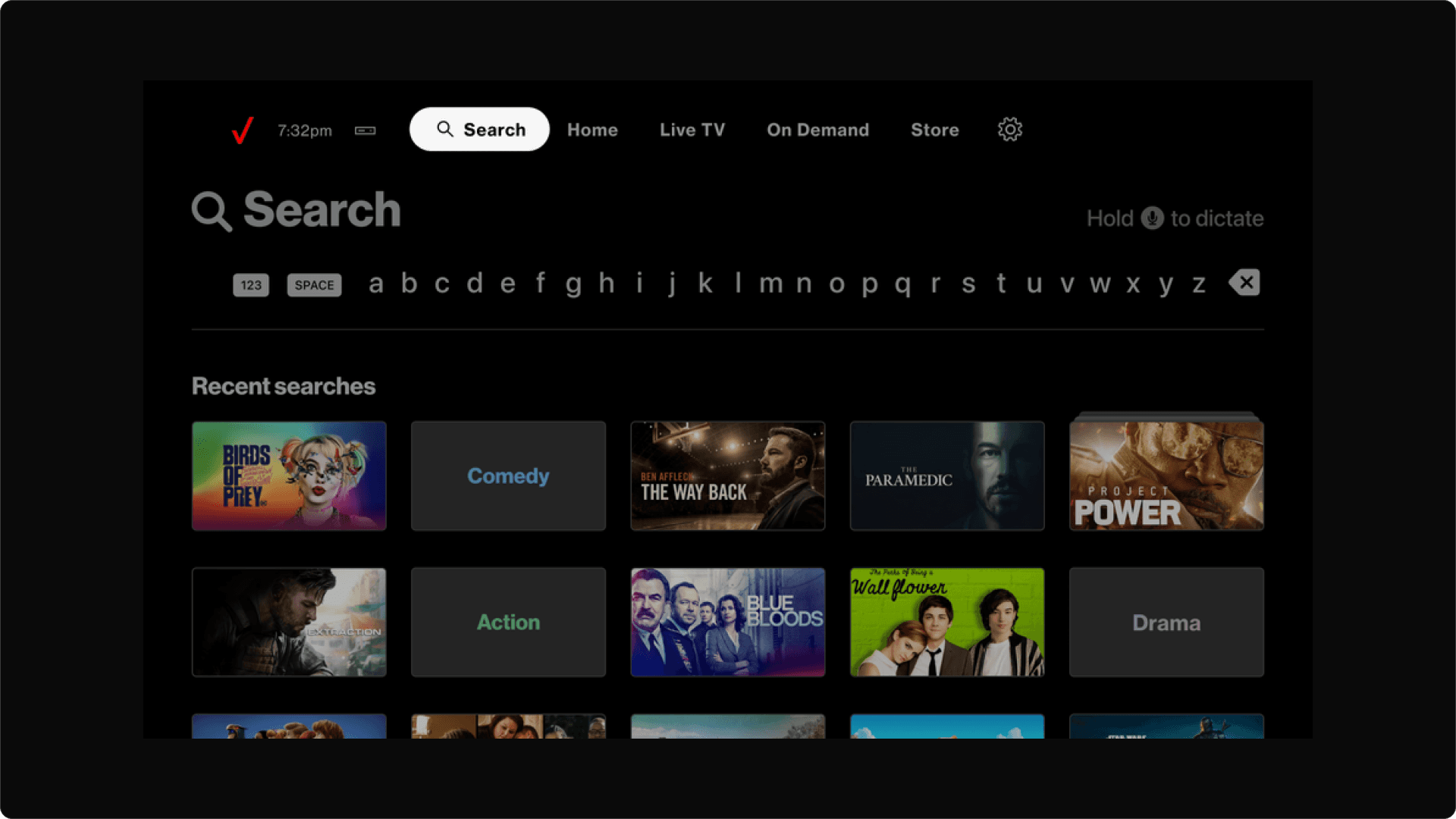Viewport: 1456px width, 819px height.
Task: Select letter b on the keyboard
Action: pyautogui.click(x=409, y=284)
